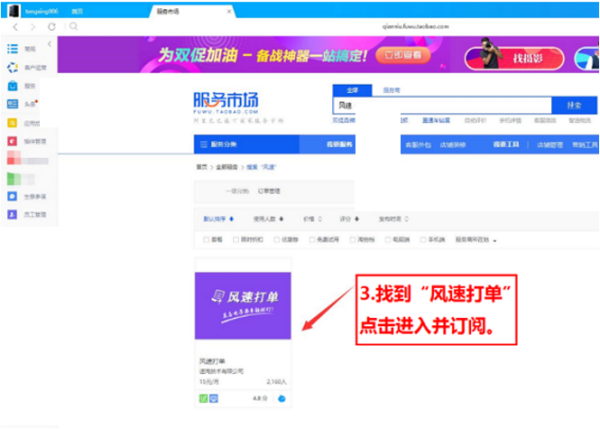Screen dimensions: 600x429
Task: Click the browser back arrow
Action: click(x=15, y=27)
